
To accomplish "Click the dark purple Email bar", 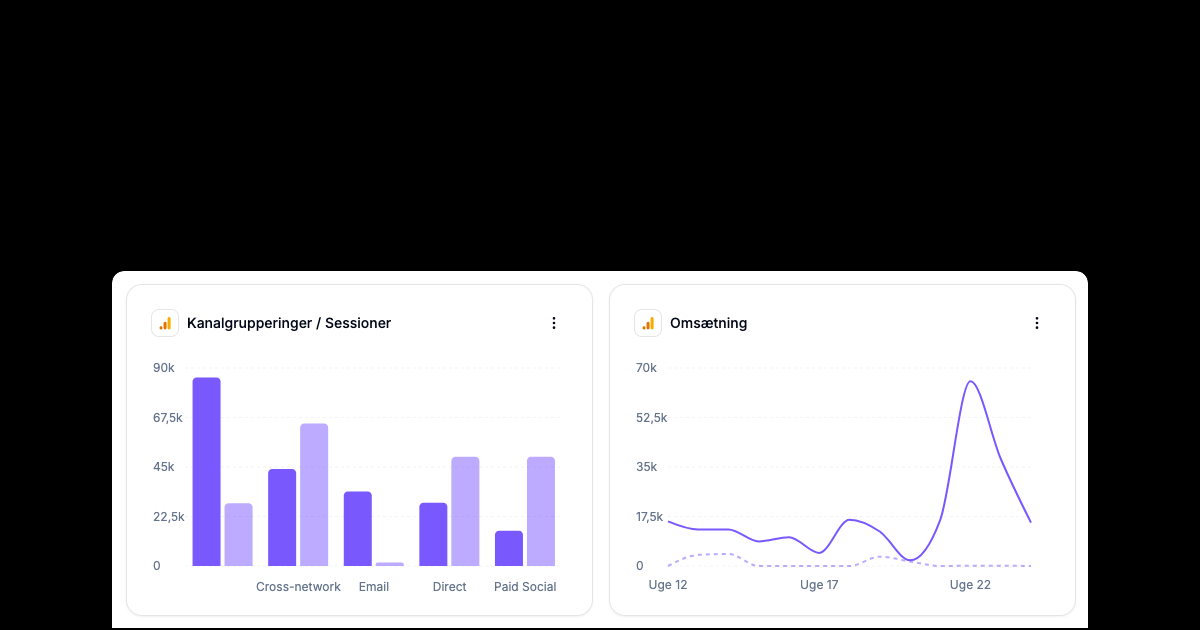I will tap(358, 529).
